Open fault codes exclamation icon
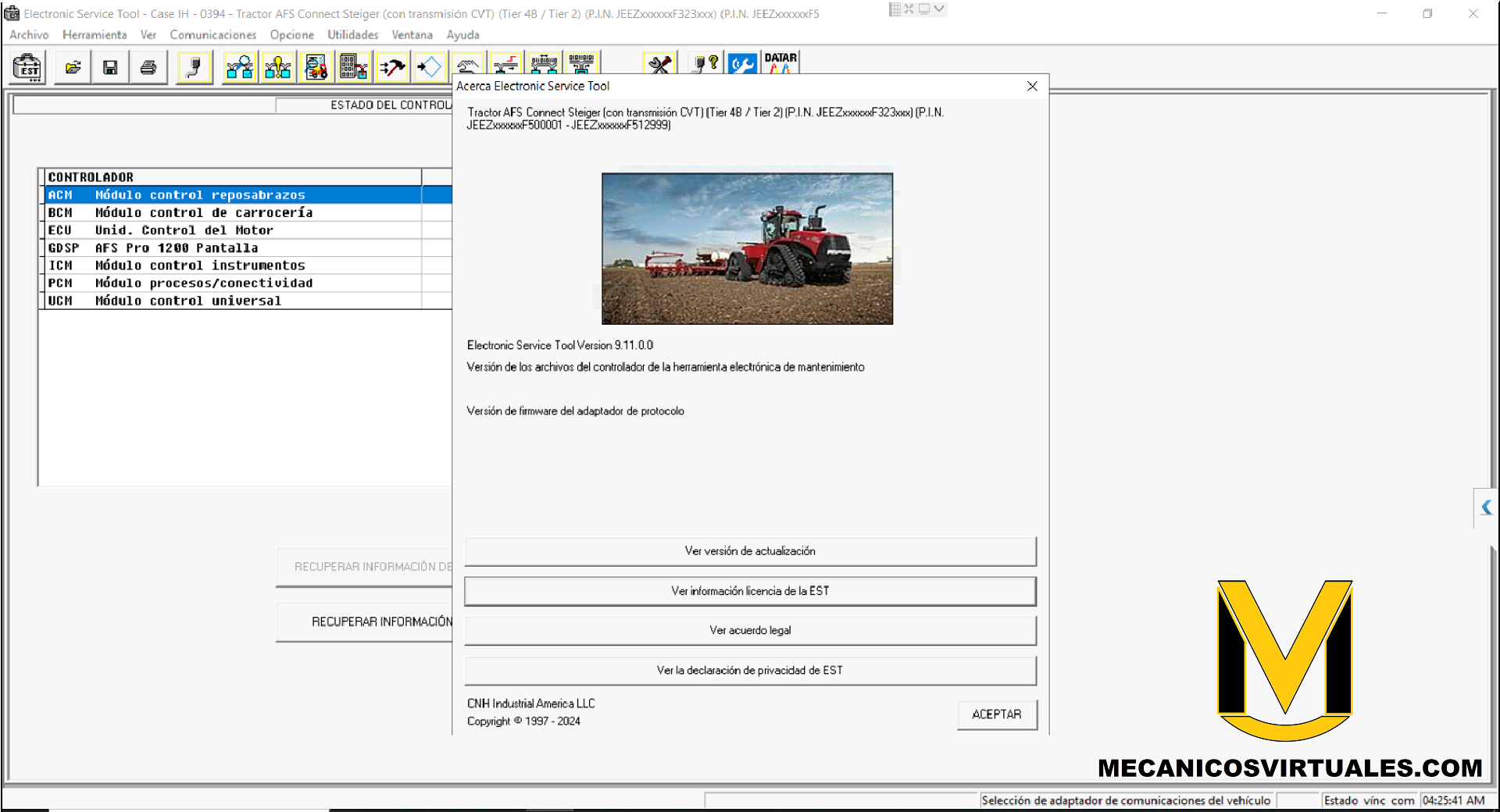Image resolution: width=1500 pixels, height=812 pixels. 278,67
